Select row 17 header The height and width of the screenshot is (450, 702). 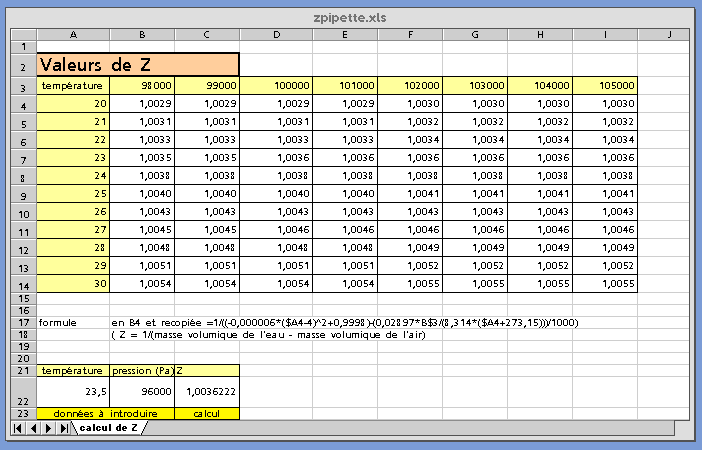click(x=19, y=322)
